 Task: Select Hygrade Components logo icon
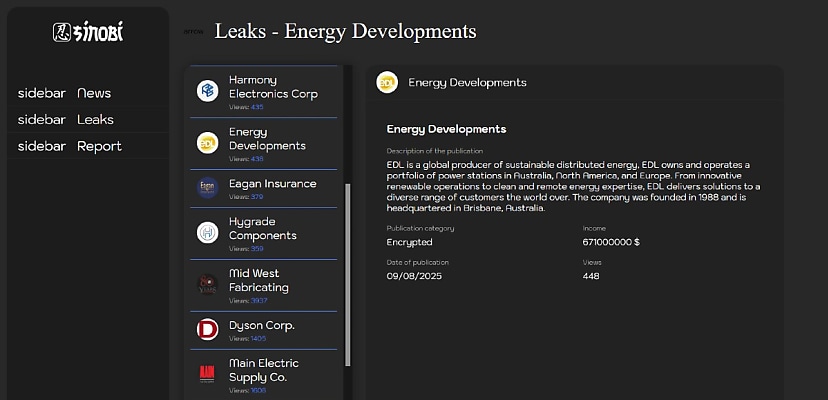[x=208, y=232]
